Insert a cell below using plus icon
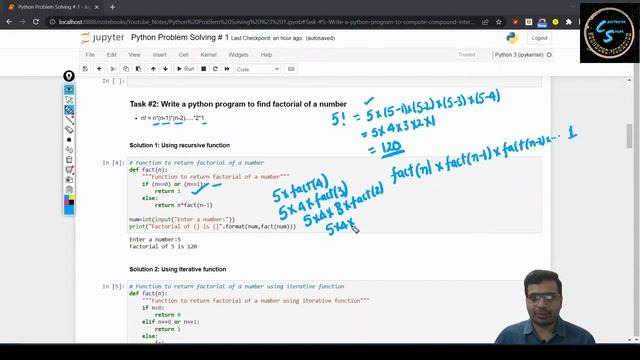The height and width of the screenshot is (360, 640). pos(99,69)
